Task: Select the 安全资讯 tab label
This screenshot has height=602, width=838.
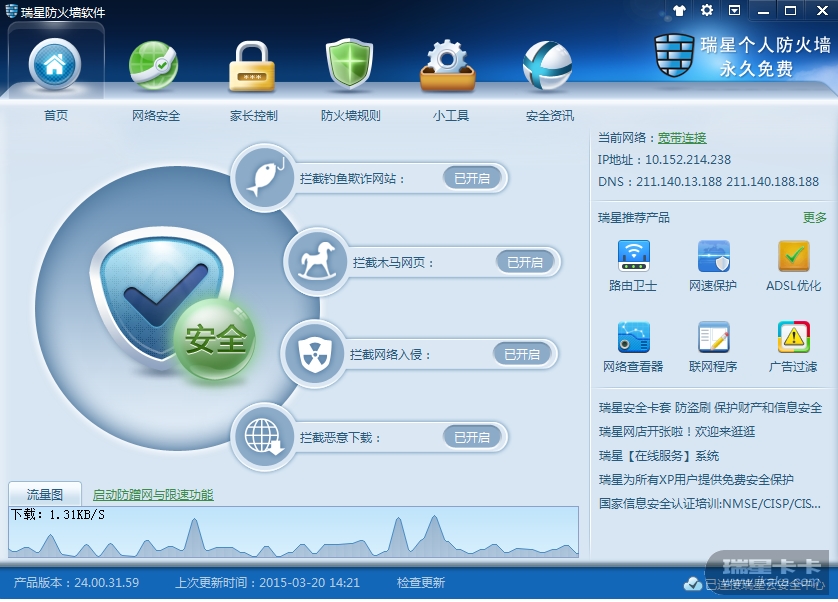Action: 550,115
